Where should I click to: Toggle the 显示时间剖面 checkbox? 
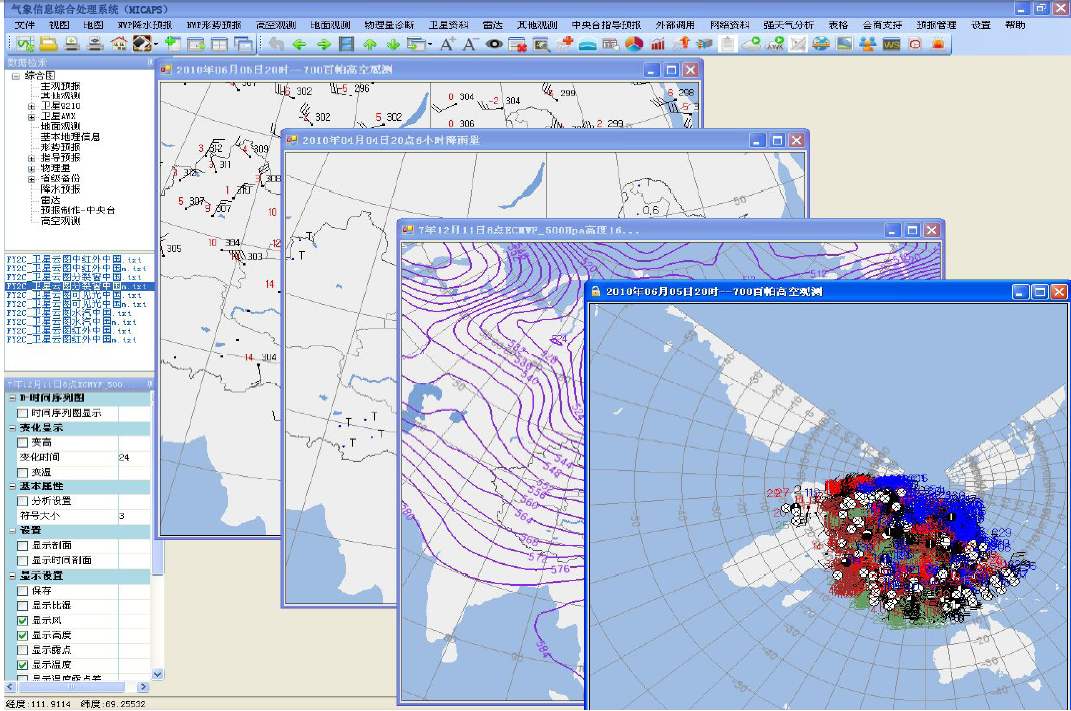(x=23, y=561)
